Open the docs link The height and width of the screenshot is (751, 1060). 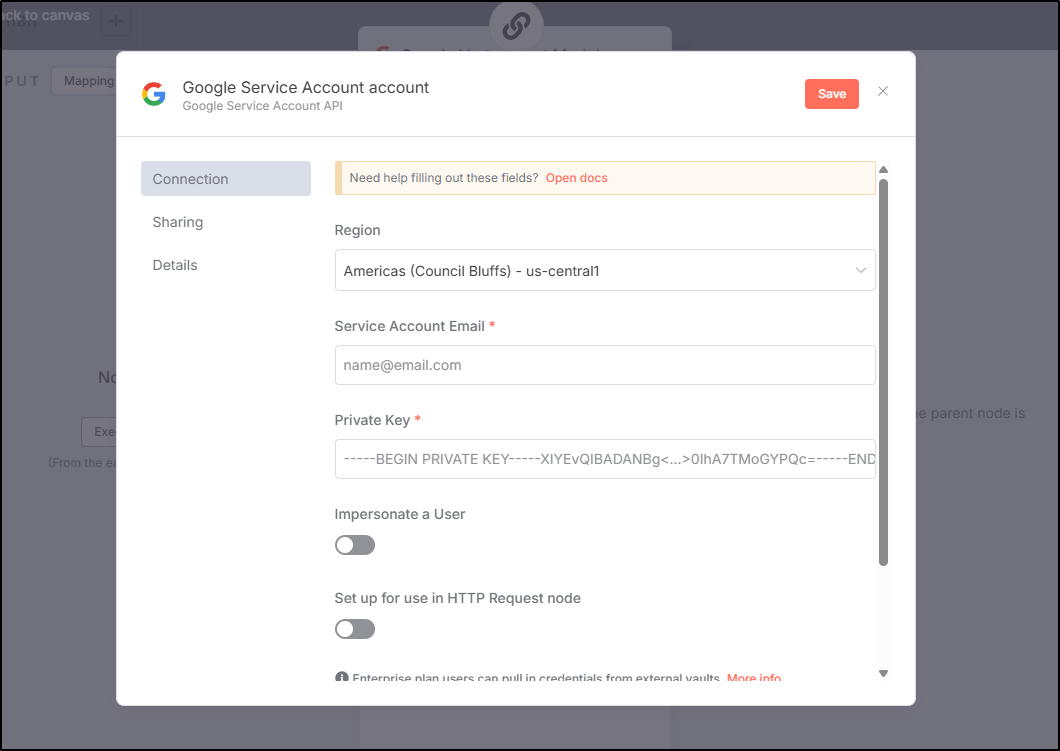tap(577, 178)
